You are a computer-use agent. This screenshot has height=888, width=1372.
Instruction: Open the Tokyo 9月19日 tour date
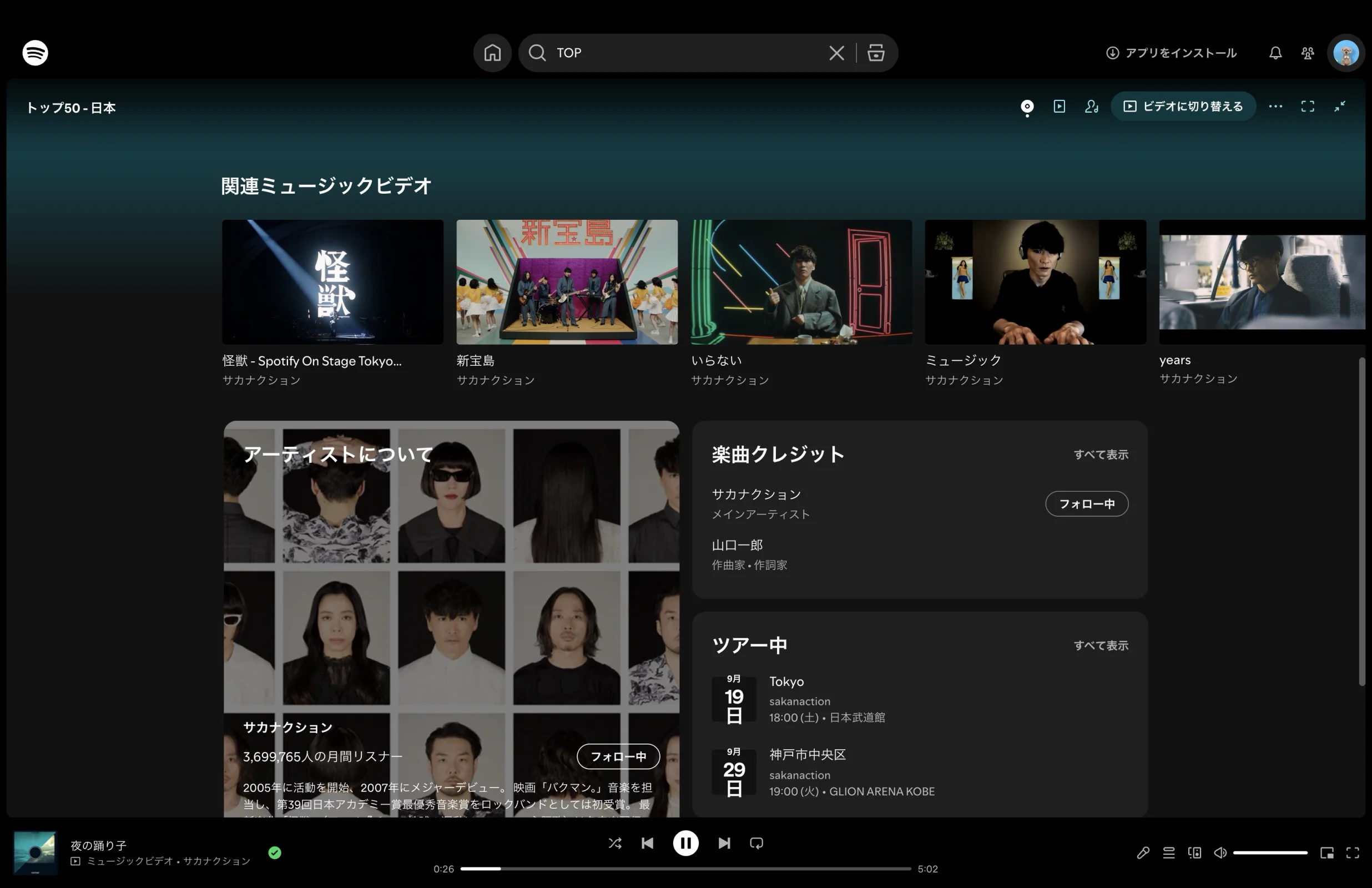pos(920,699)
